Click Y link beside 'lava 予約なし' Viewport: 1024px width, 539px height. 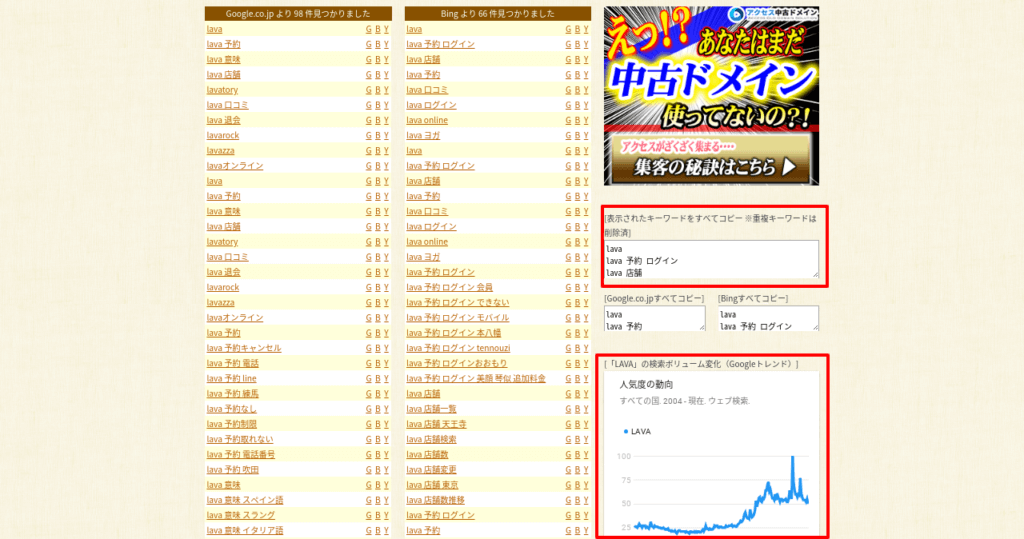[x=386, y=409]
